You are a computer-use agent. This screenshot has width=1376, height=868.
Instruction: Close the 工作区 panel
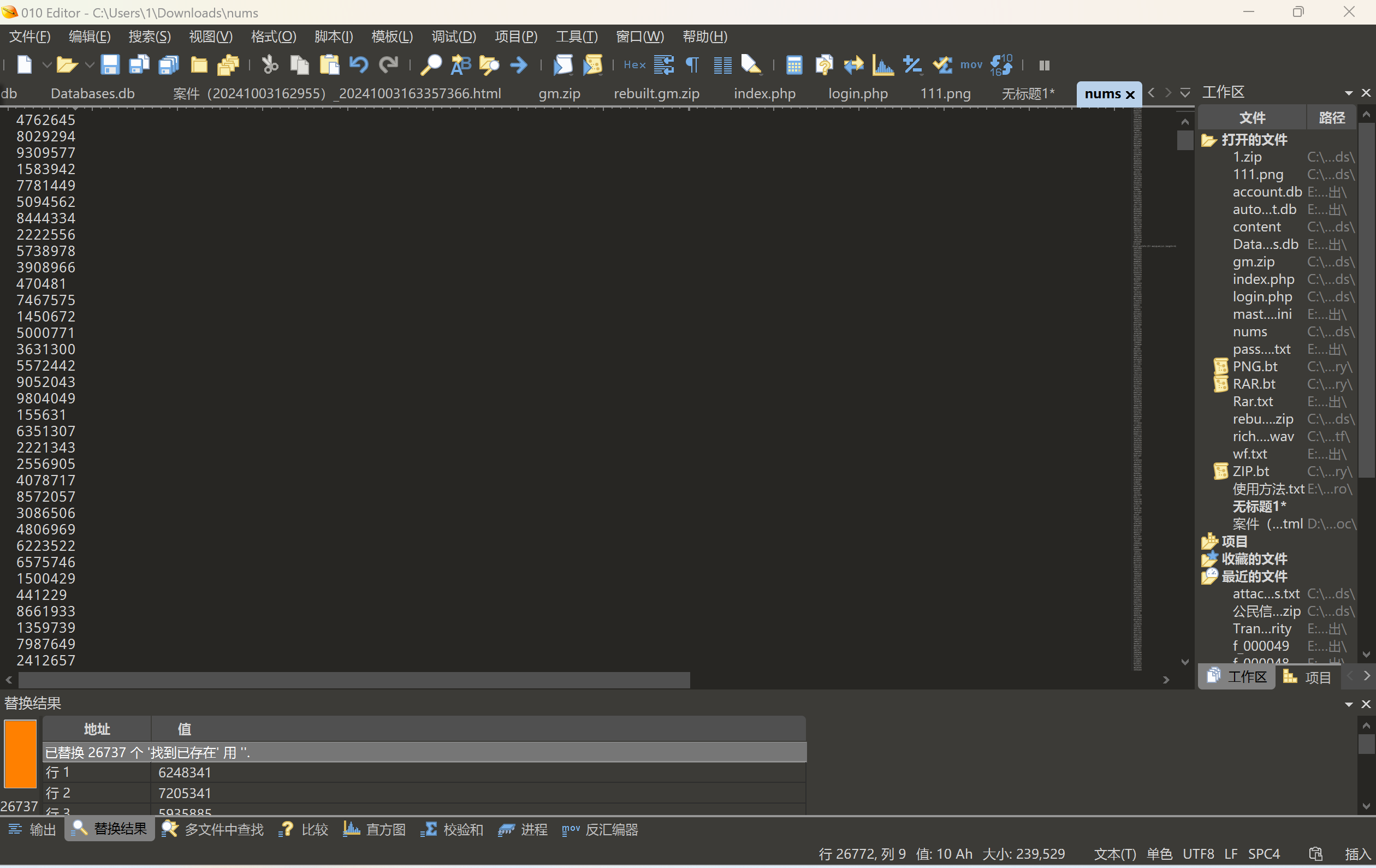click(1366, 93)
